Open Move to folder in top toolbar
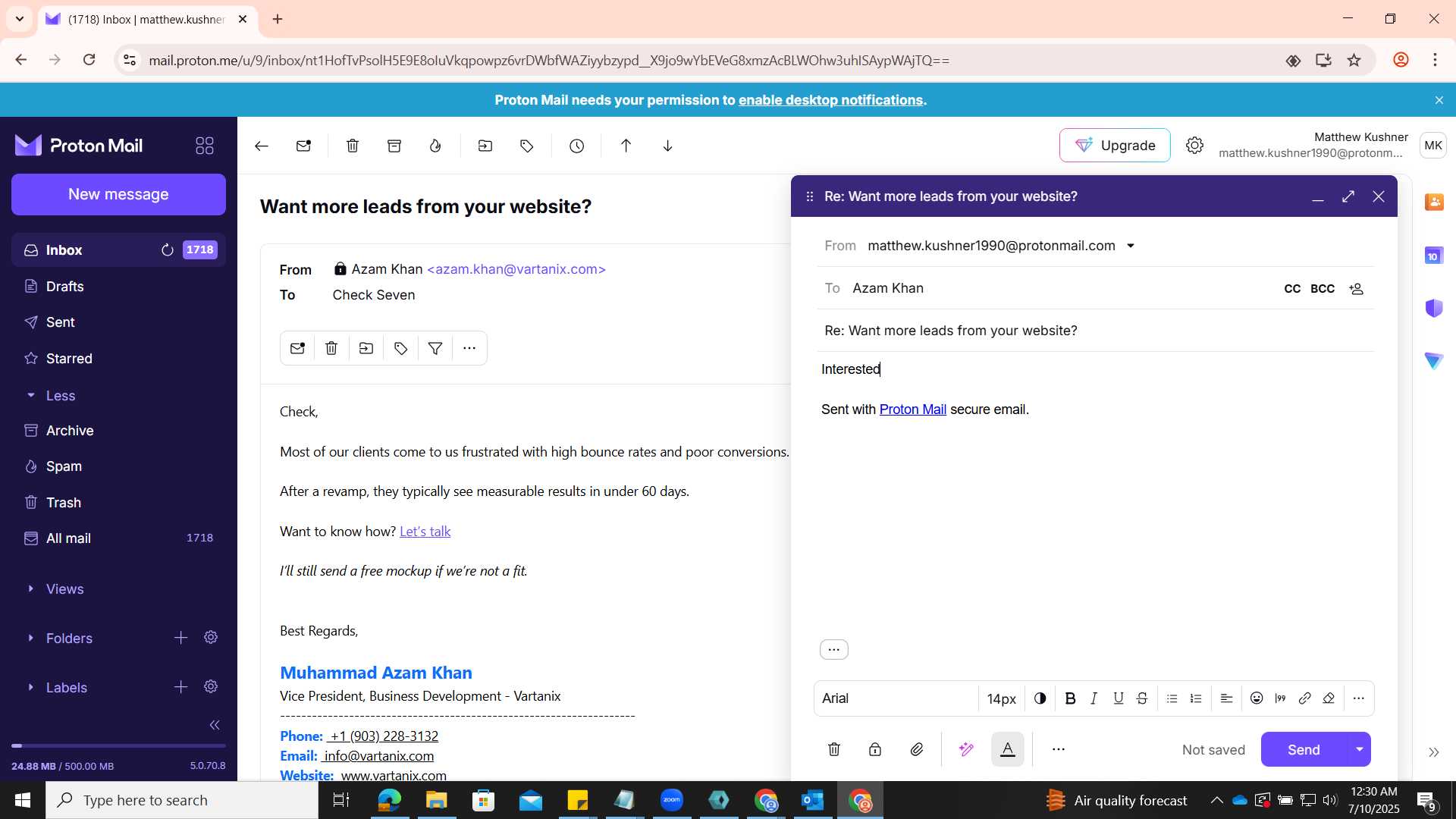Screen dimensions: 1456x819 tap(485, 146)
